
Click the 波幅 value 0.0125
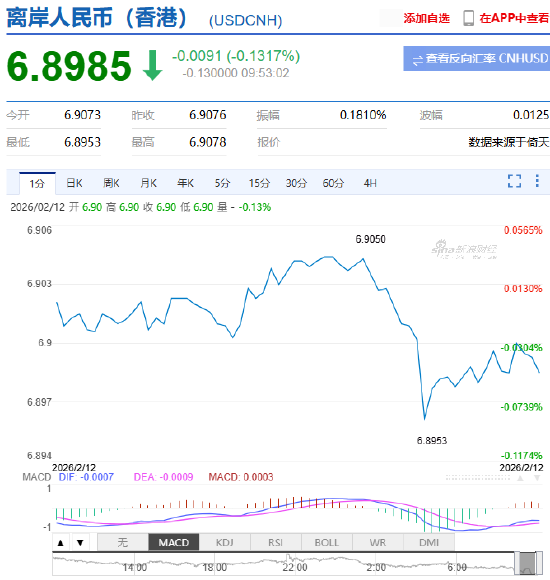531,115
